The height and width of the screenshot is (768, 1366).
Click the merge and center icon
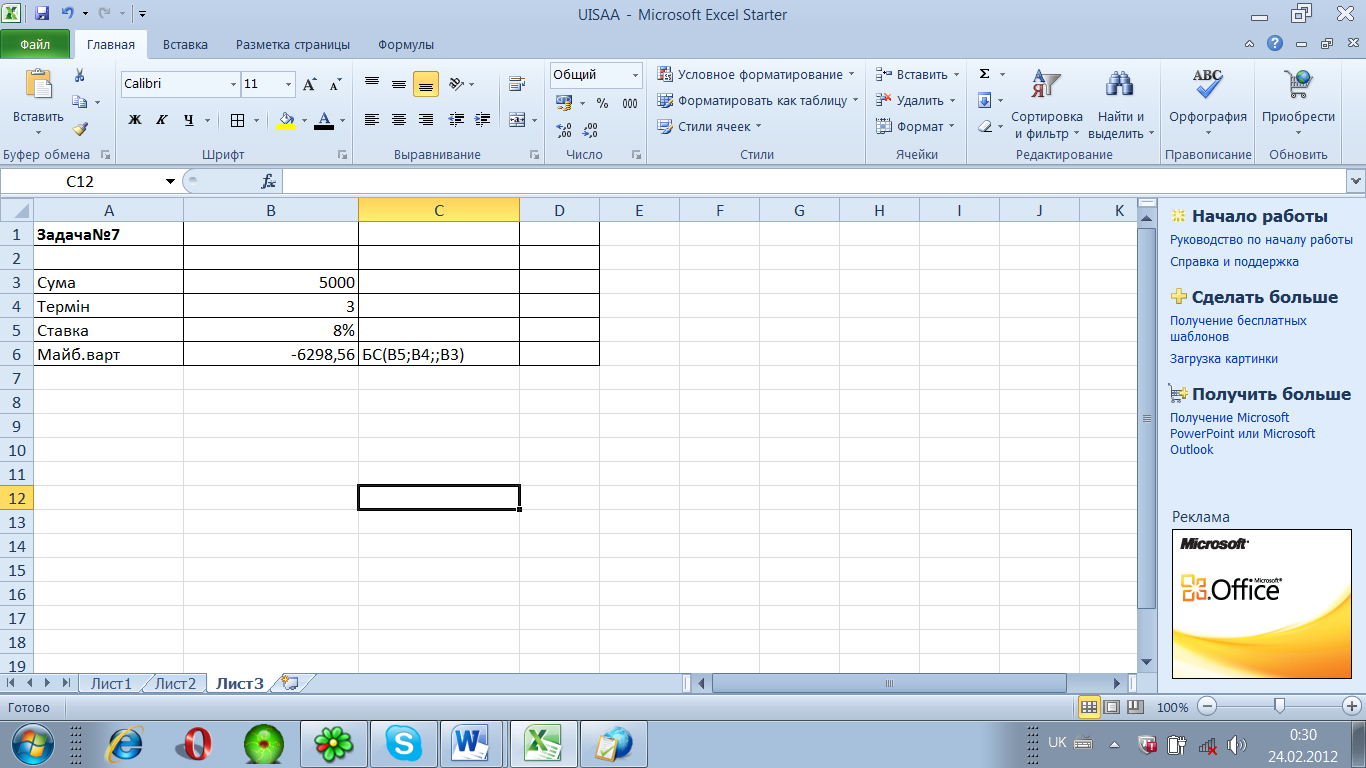pyautogui.click(x=517, y=120)
